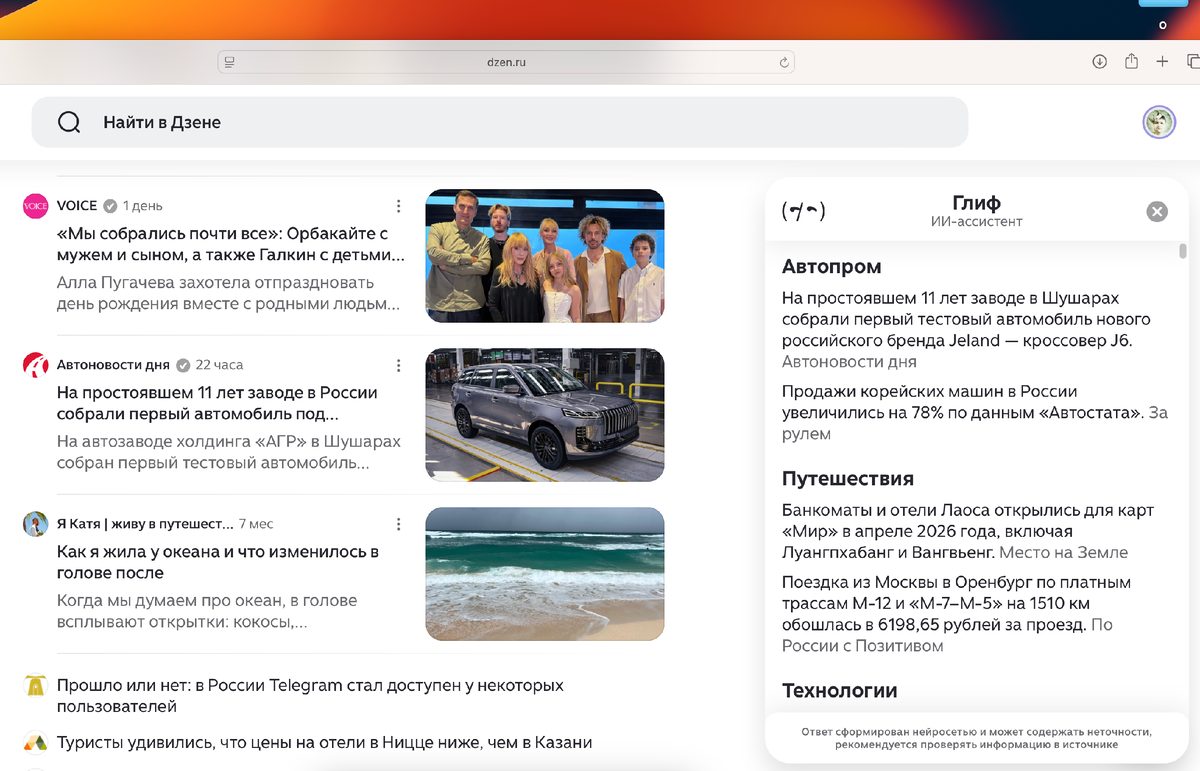Click the 'ИИ-ассистент' subtitle

[976, 222]
